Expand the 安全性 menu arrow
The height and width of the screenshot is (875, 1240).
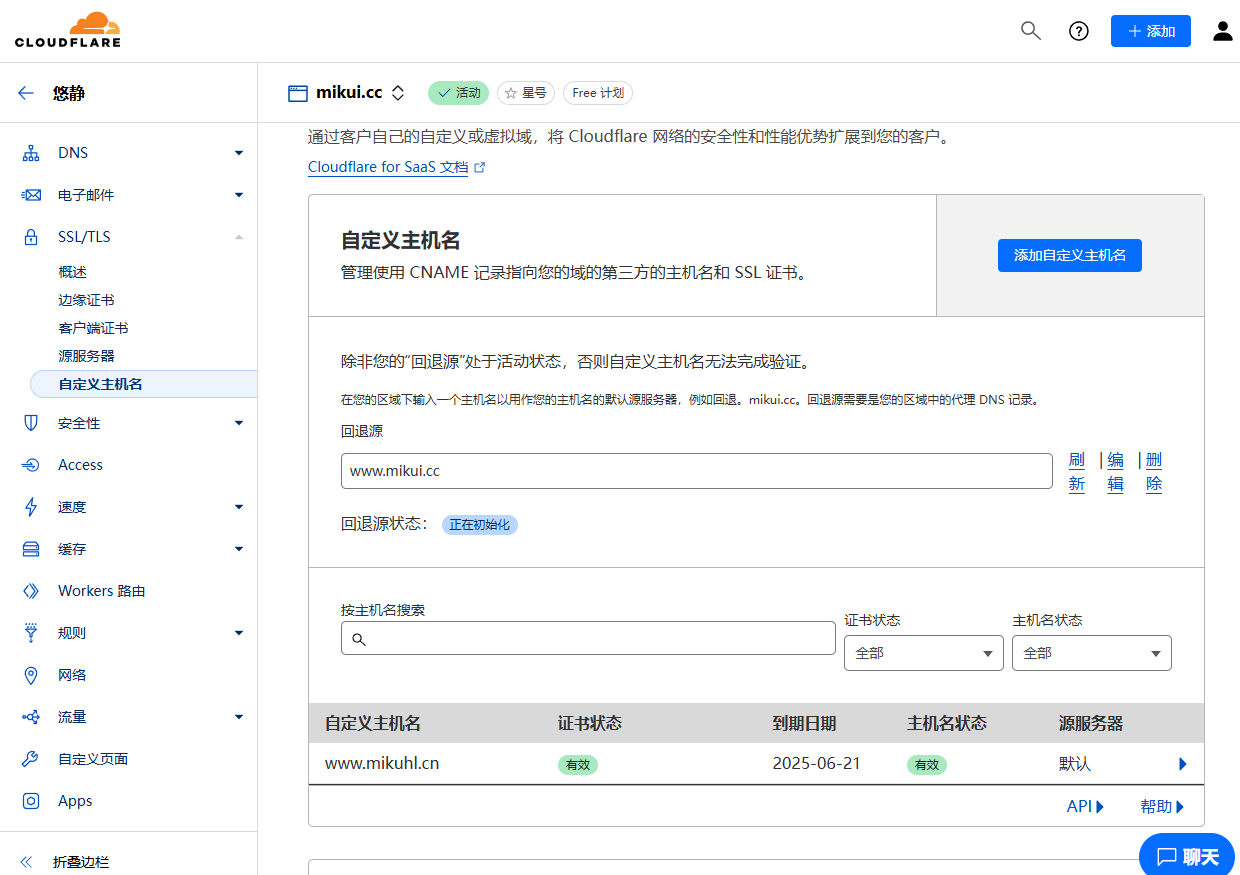[239, 423]
